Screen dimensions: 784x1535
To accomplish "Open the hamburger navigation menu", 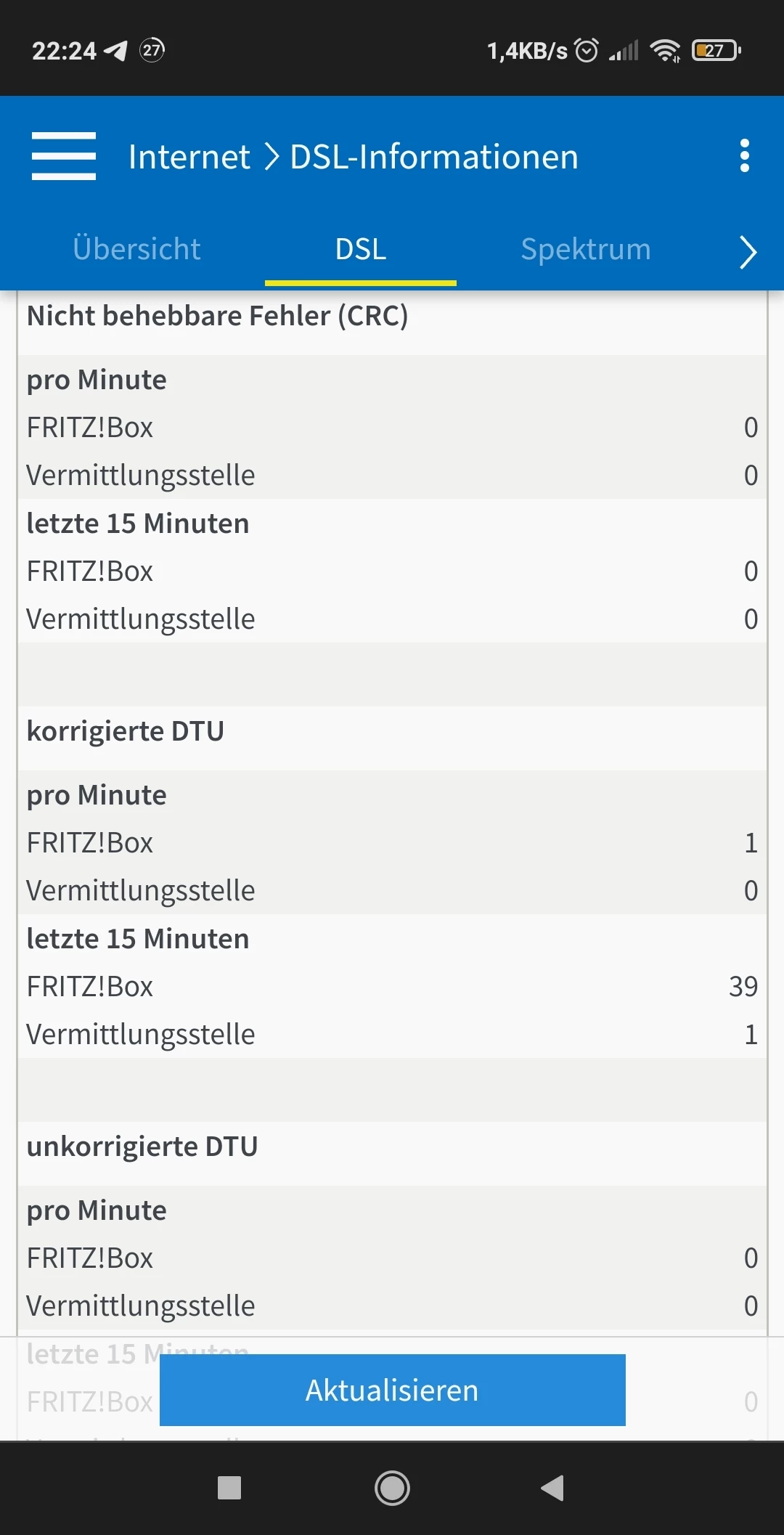I will (64, 156).
